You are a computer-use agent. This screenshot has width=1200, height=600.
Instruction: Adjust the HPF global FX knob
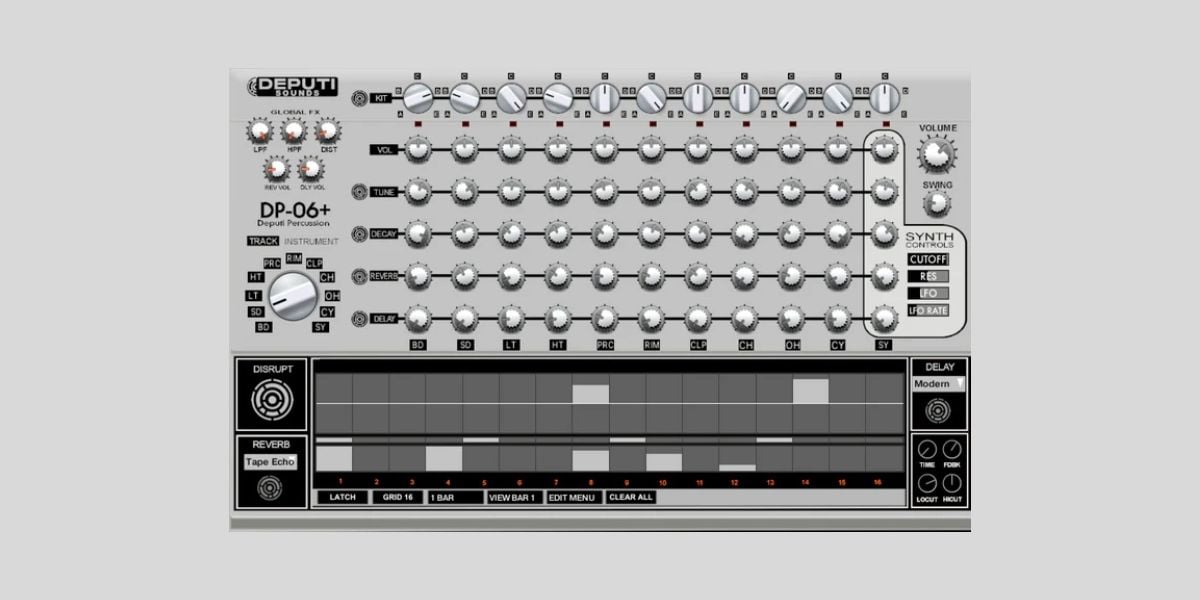(294, 131)
